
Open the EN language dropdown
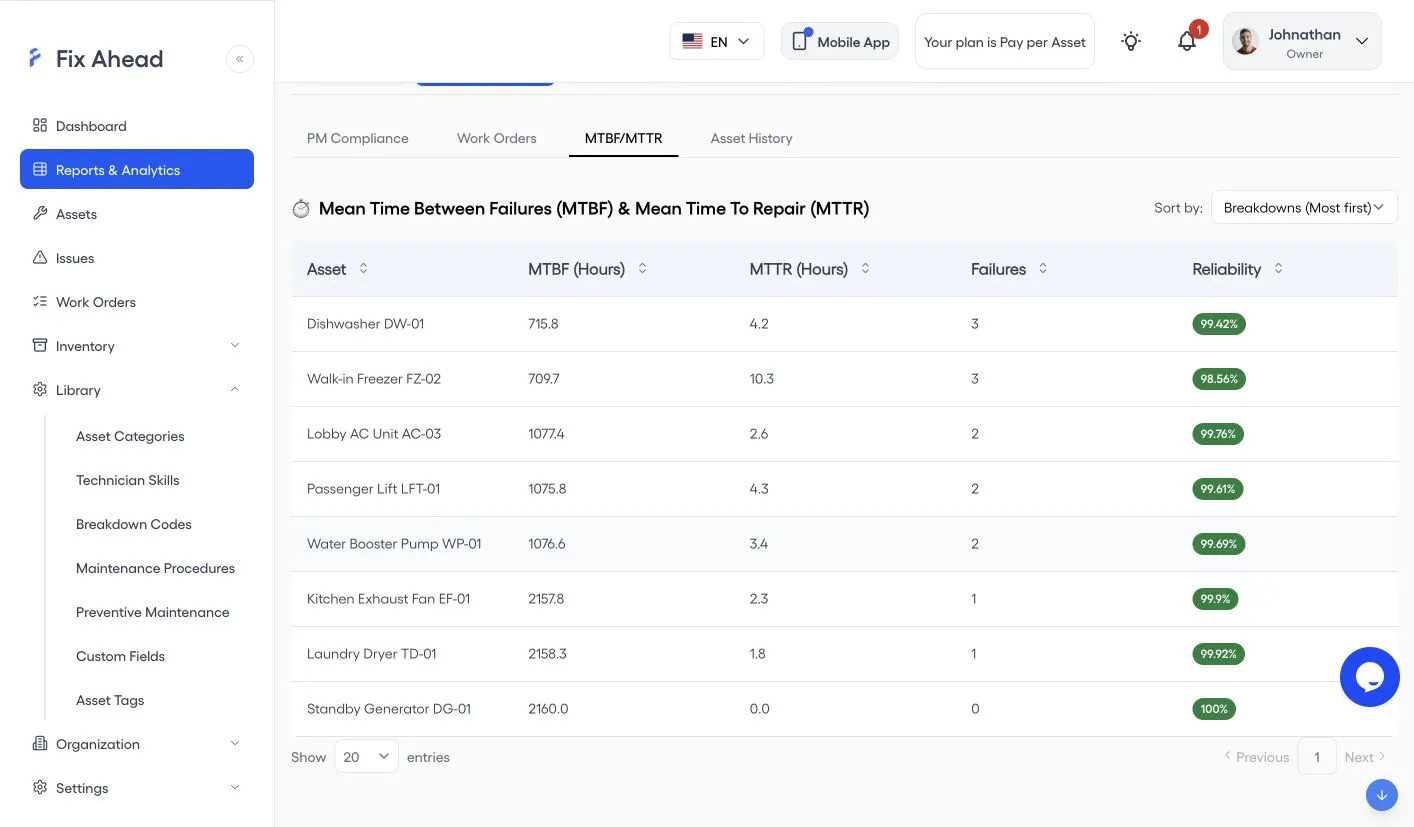[717, 41]
